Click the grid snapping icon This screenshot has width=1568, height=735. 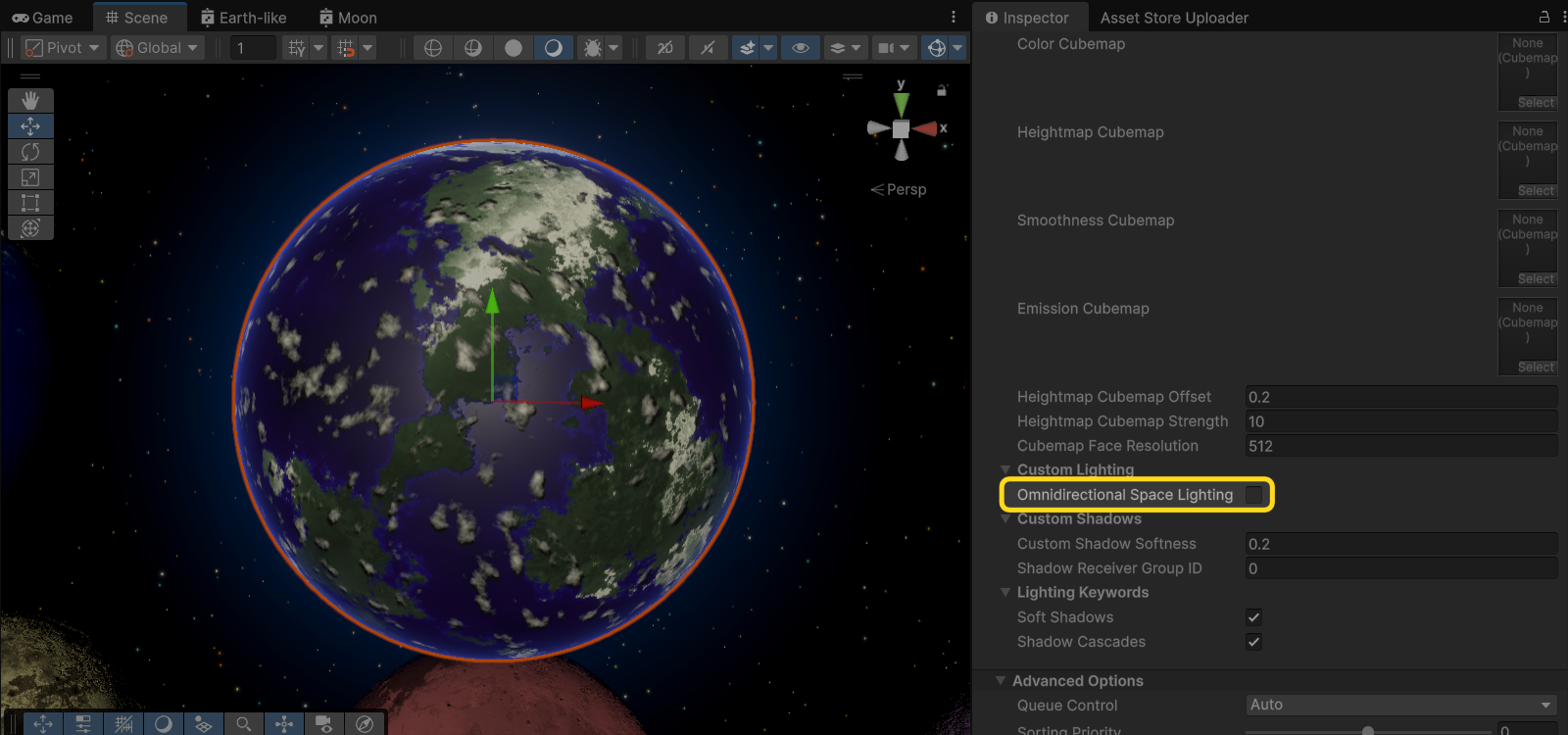click(x=296, y=47)
